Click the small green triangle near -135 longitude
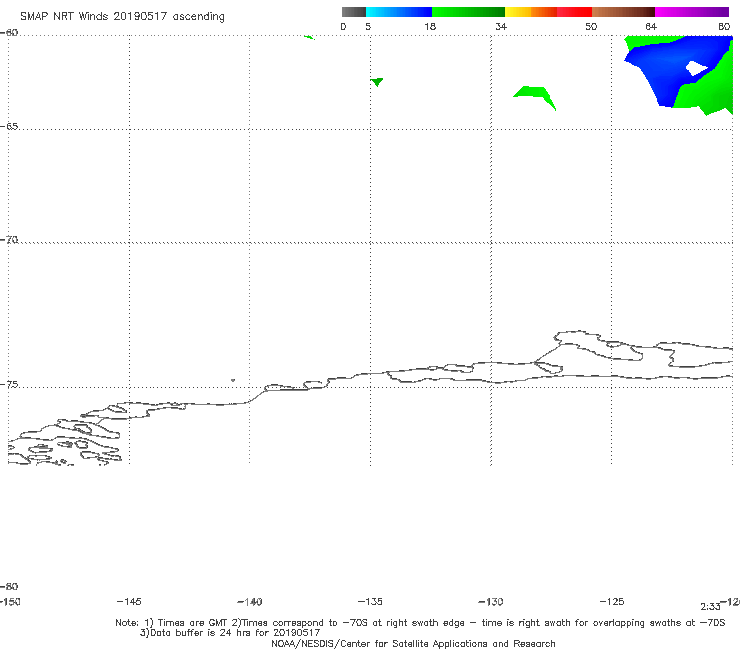Screen dimensions: 740x650 (377, 82)
